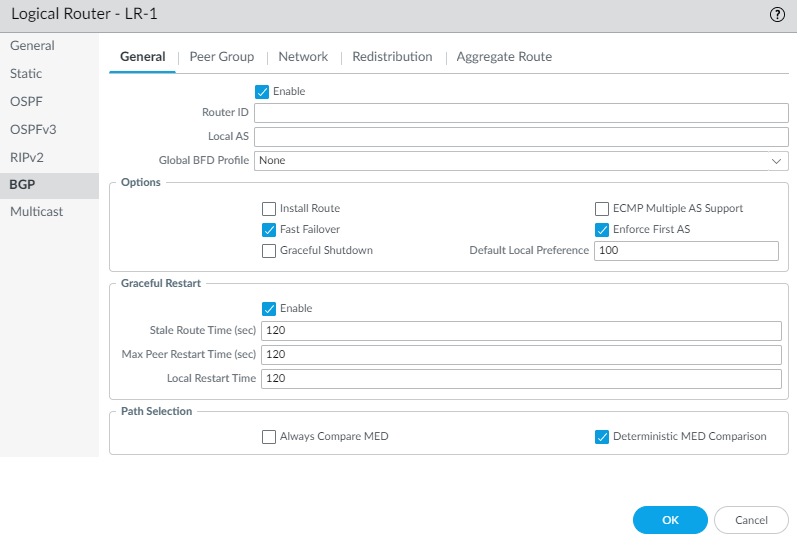Click the help question mark icon
797x547 pixels.
pos(777,15)
